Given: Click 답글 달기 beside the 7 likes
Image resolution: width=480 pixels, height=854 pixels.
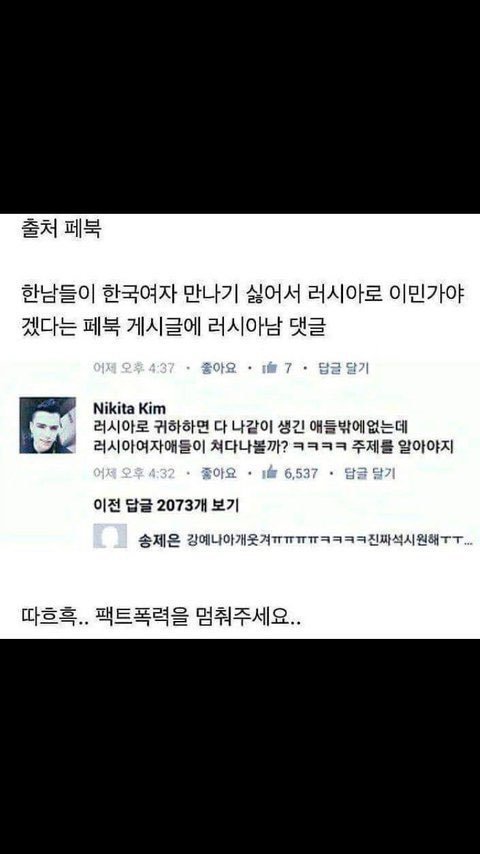Looking at the screenshot, I should [343, 369].
